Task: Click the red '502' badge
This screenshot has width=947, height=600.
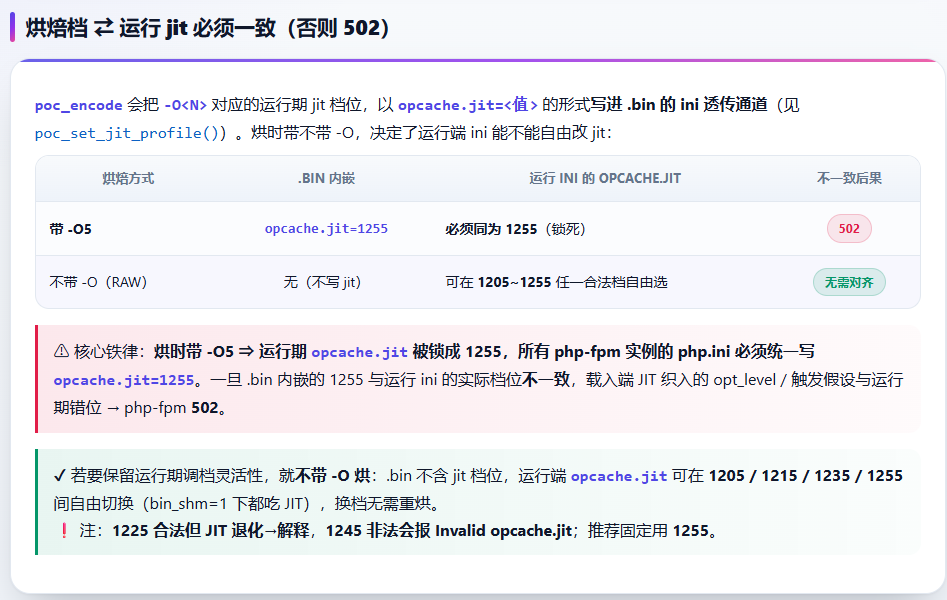Action: [x=849, y=228]
